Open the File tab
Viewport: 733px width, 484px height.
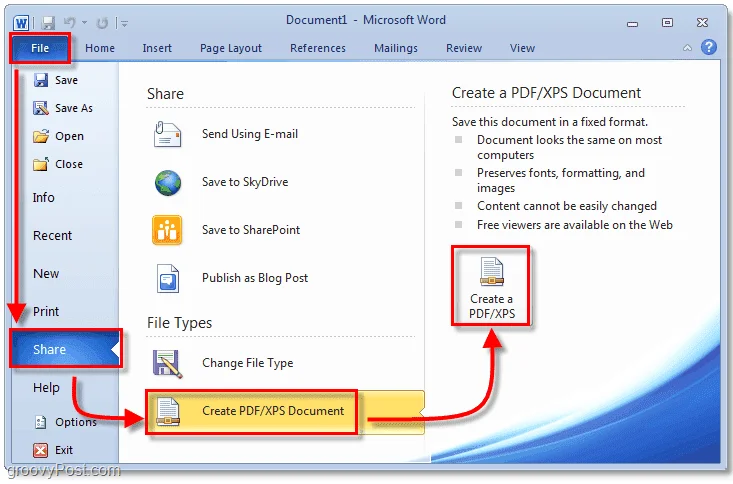[40, 48]
